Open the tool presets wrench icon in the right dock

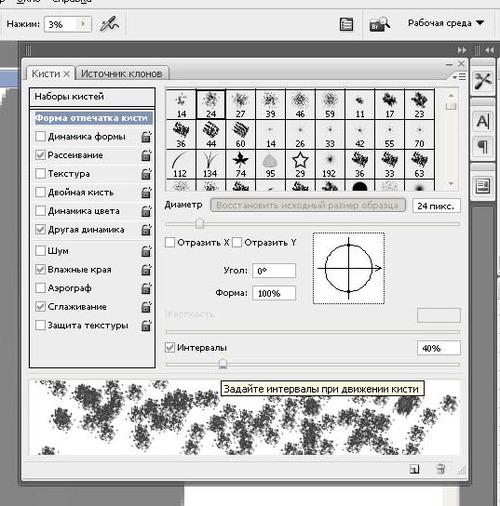(x=482, y=81)
